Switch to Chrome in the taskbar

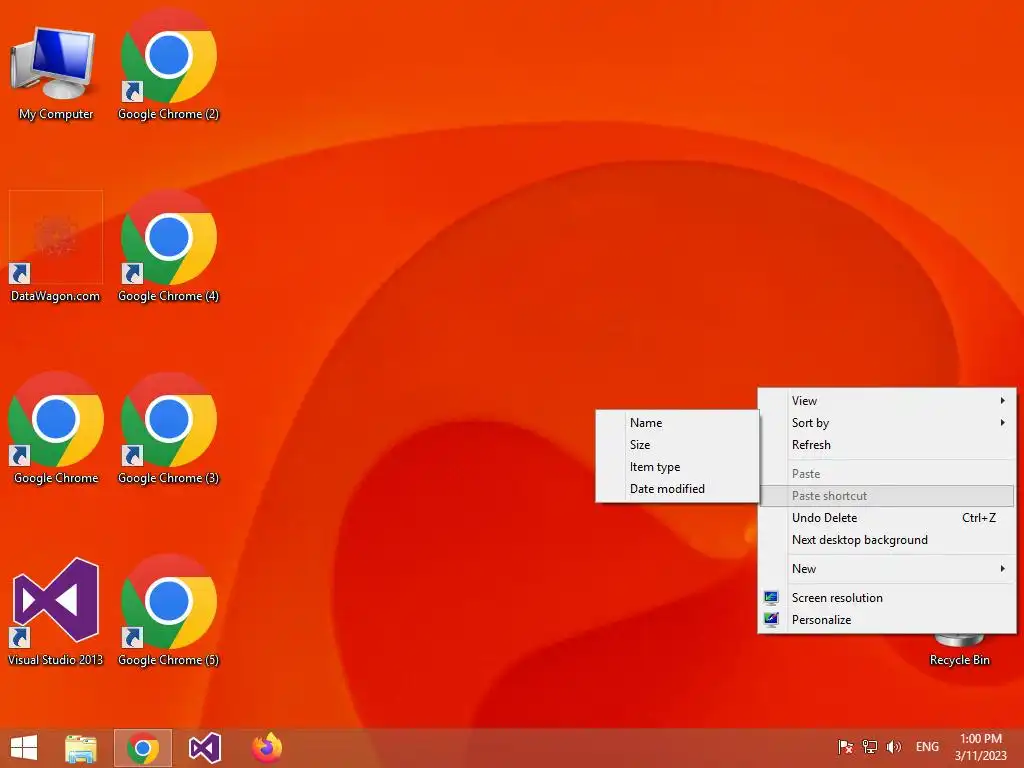pyautogui.click(x=143, y=748)
